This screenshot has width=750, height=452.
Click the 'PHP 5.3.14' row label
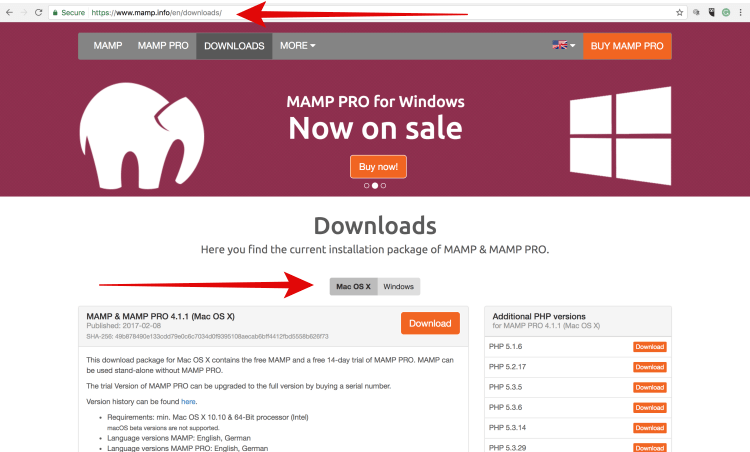coord(507,428)
